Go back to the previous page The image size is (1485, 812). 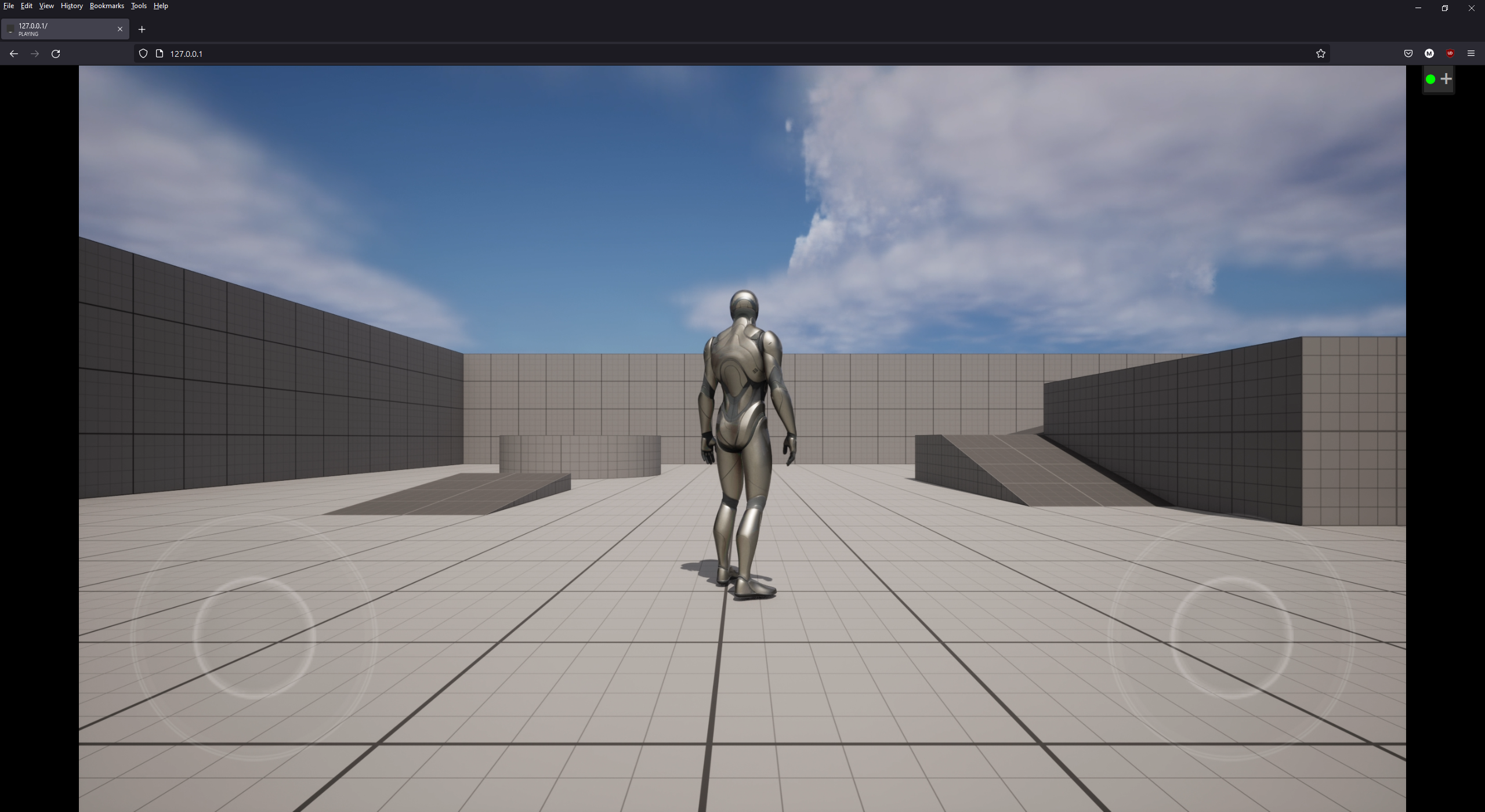[14, 53]
